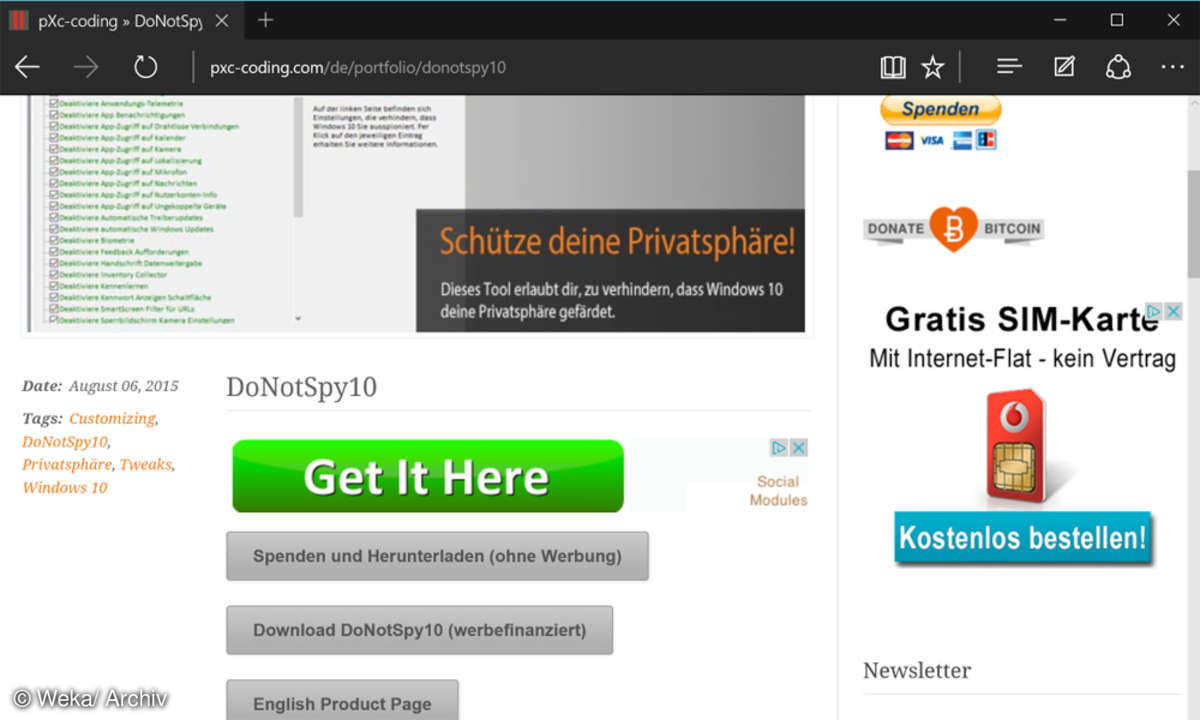This screenshot has width=1200, height=720.
Task: Click the Share icon in toolbar
Action: coord(1118,67)
